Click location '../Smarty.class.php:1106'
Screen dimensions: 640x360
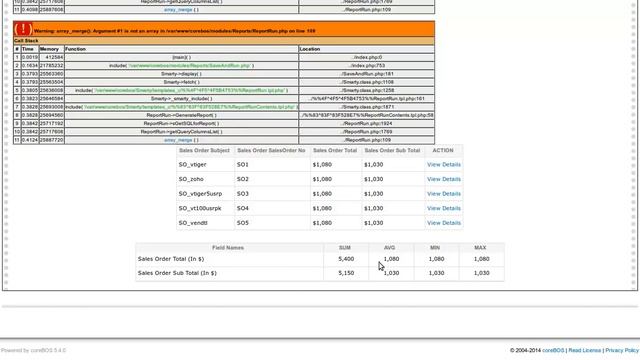(367, 82)
